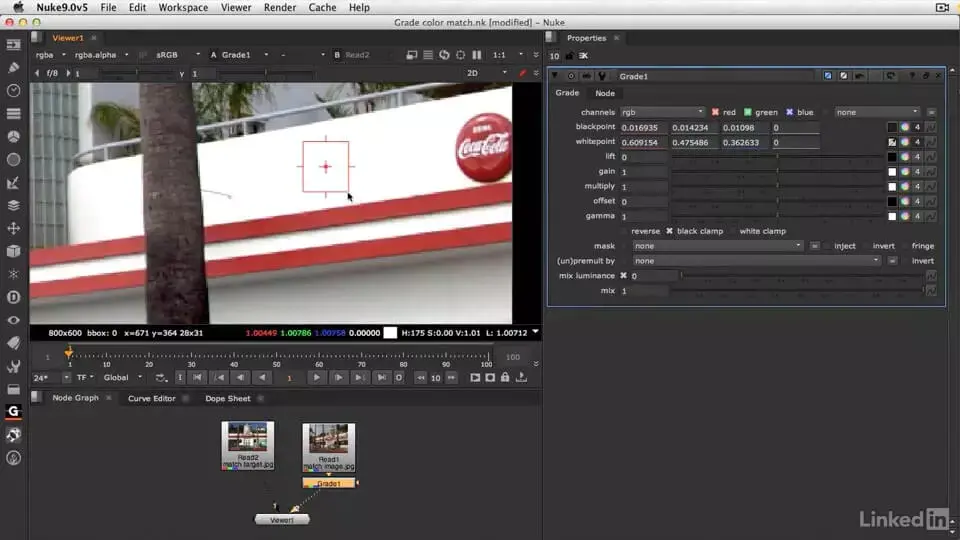The width and height of the screenshot is (960, 540).
Task: Play backward in the viewer timeline
Action: tap(262, 378)
